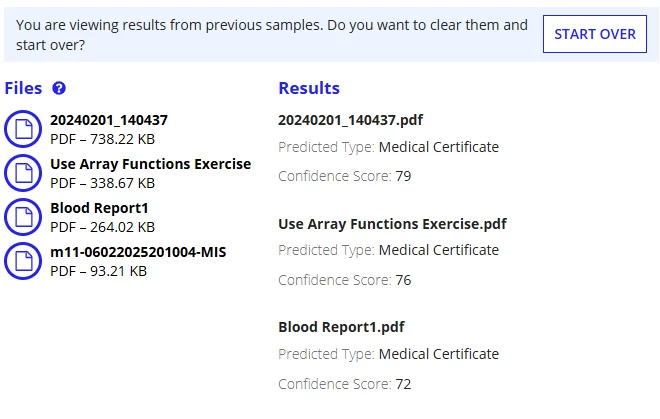Select the m11-06022025201004-MIS file document icon
Screen dimensions: 660x419
[23, 261]
